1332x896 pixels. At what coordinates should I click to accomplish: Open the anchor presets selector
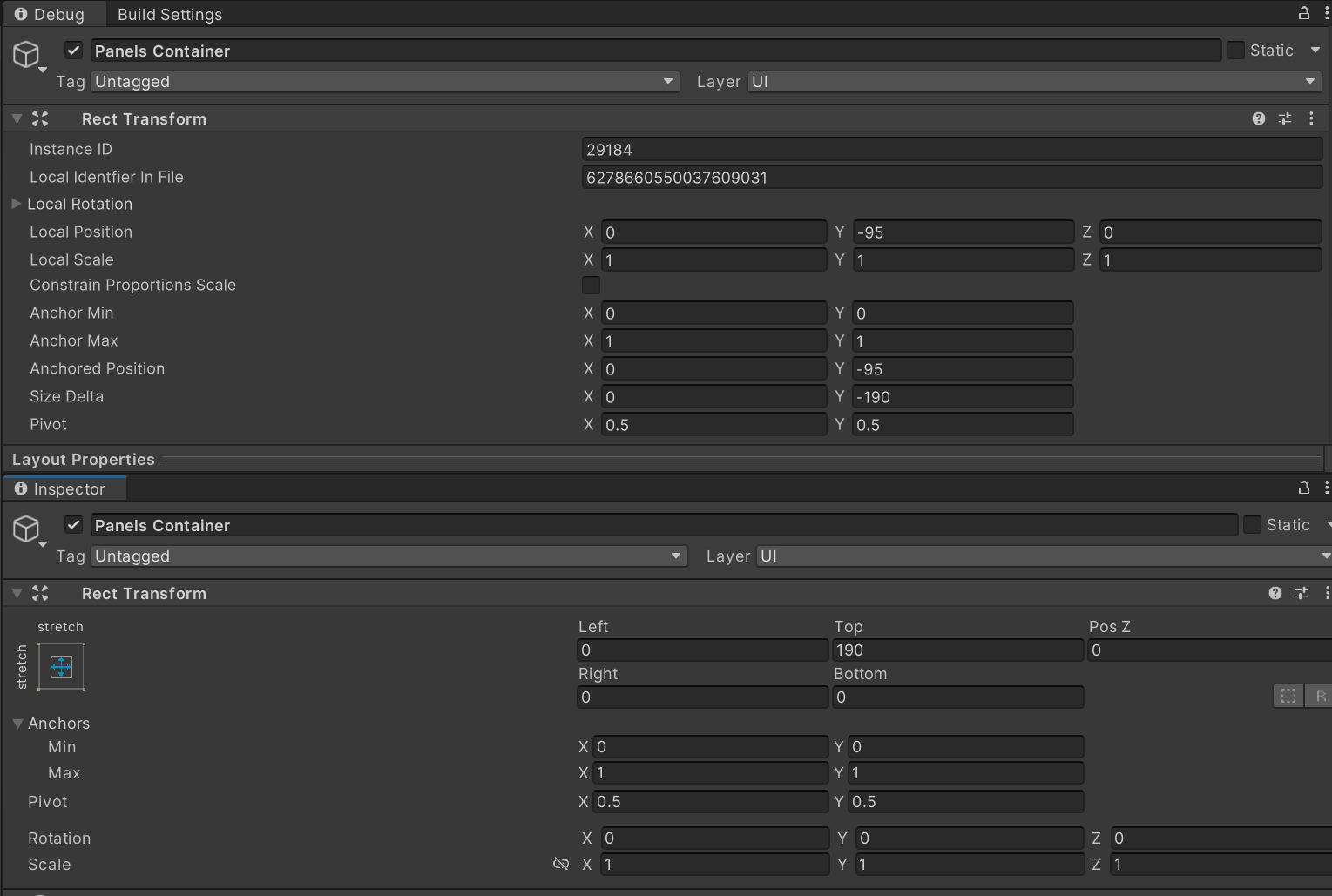coord(61,666)
